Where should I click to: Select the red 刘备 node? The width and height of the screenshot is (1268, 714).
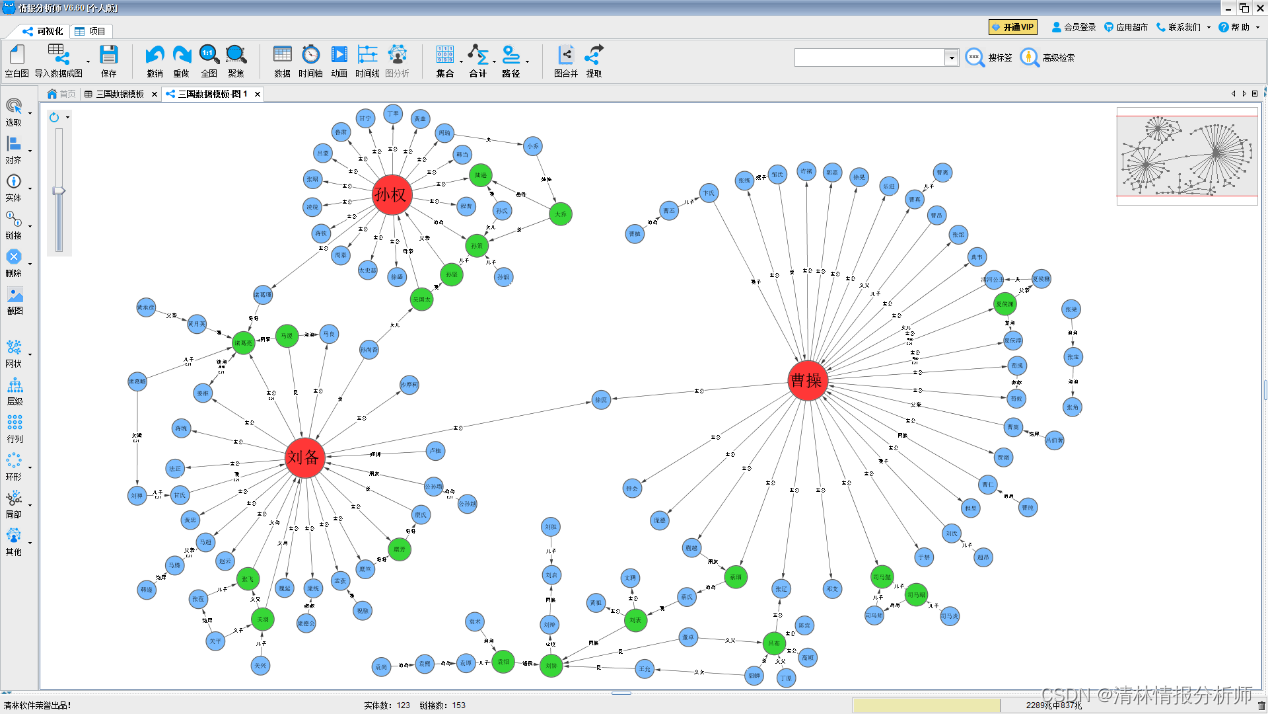(304, 457)
